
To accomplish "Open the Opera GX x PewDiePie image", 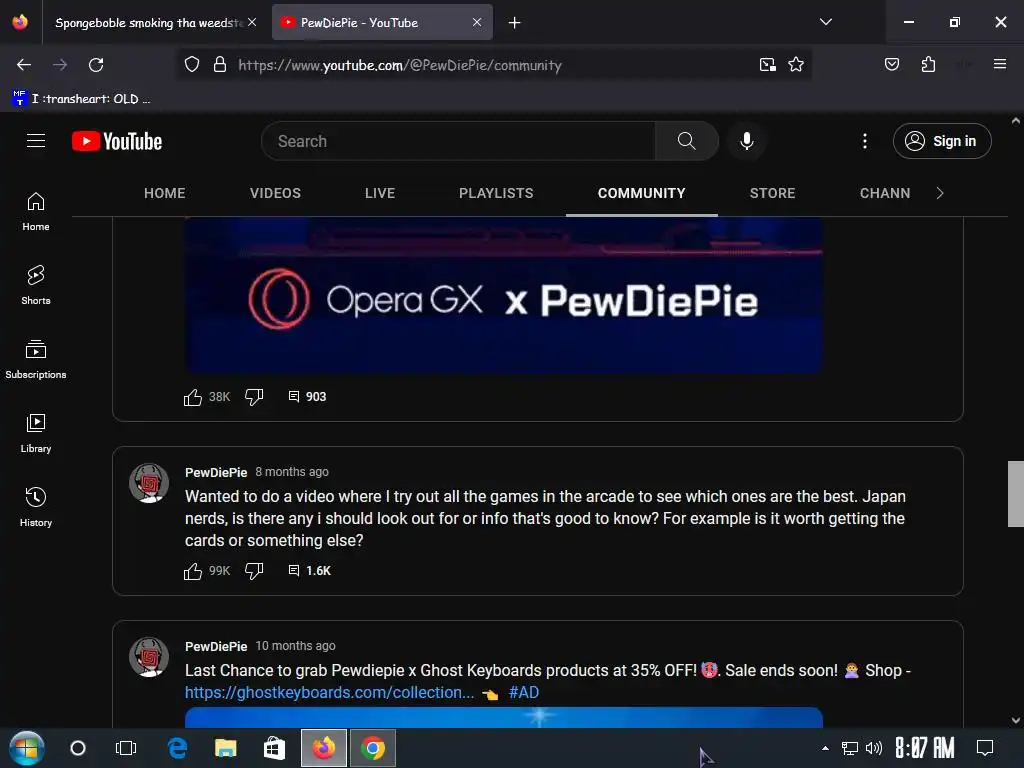I will click(x=504, y=295).
